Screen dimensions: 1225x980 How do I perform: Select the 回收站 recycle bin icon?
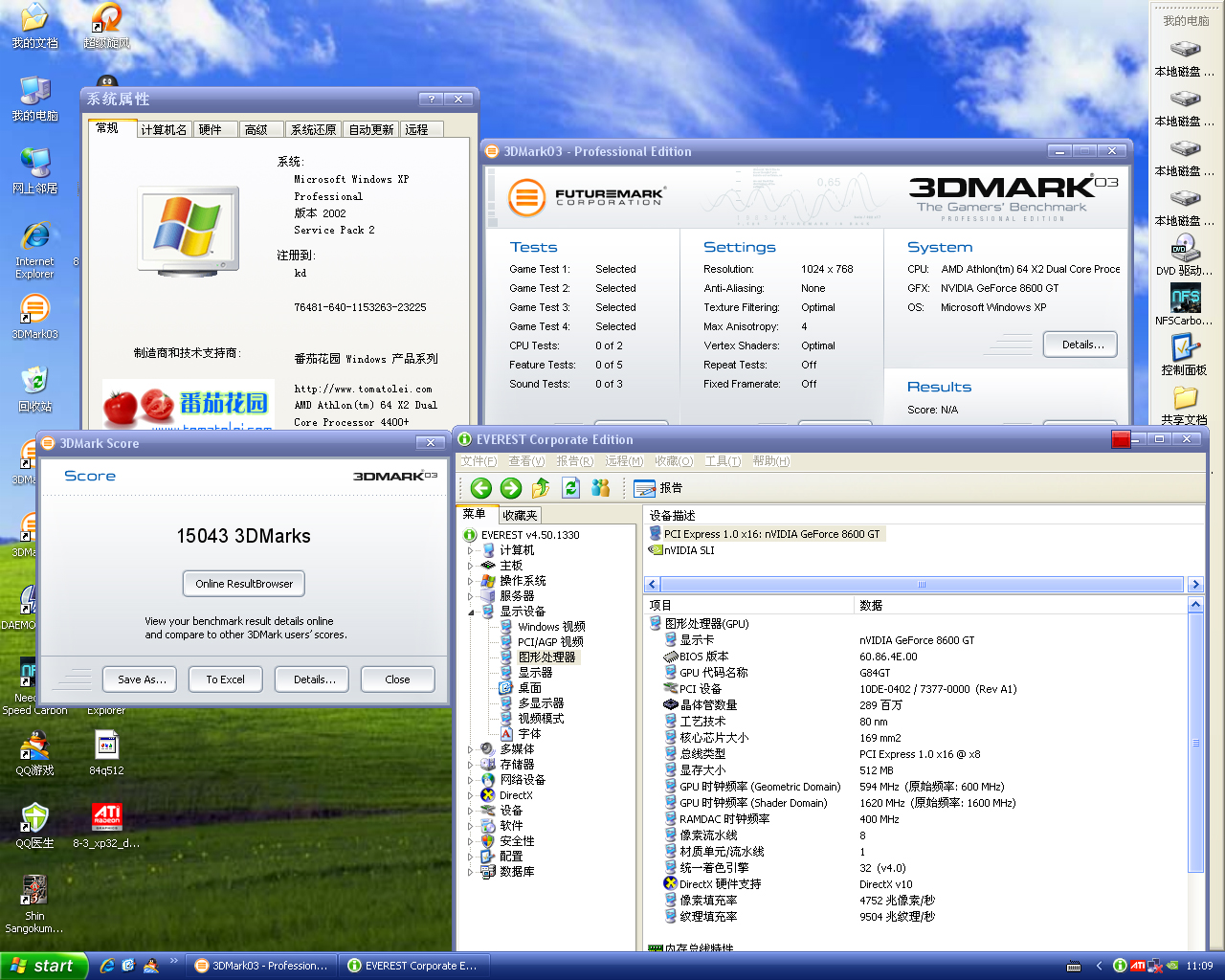click(x=34, y=390)
